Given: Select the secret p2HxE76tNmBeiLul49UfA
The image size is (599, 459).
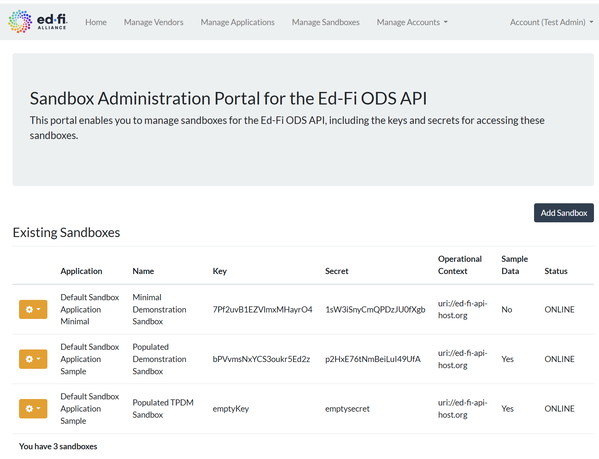Looking at the screenshot, I should click(x=373, y=359).
